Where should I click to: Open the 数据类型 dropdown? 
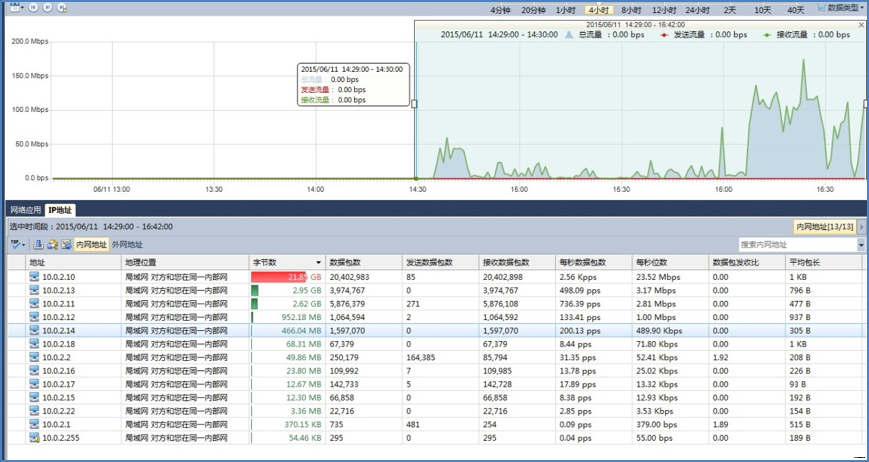(843, 7)
